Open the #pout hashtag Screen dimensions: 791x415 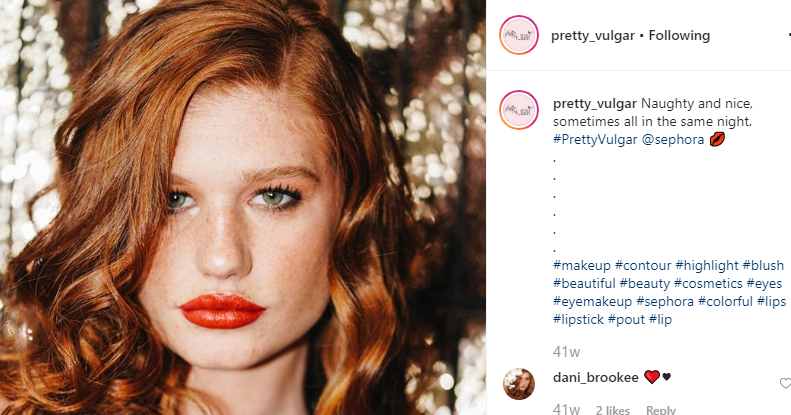627,319
